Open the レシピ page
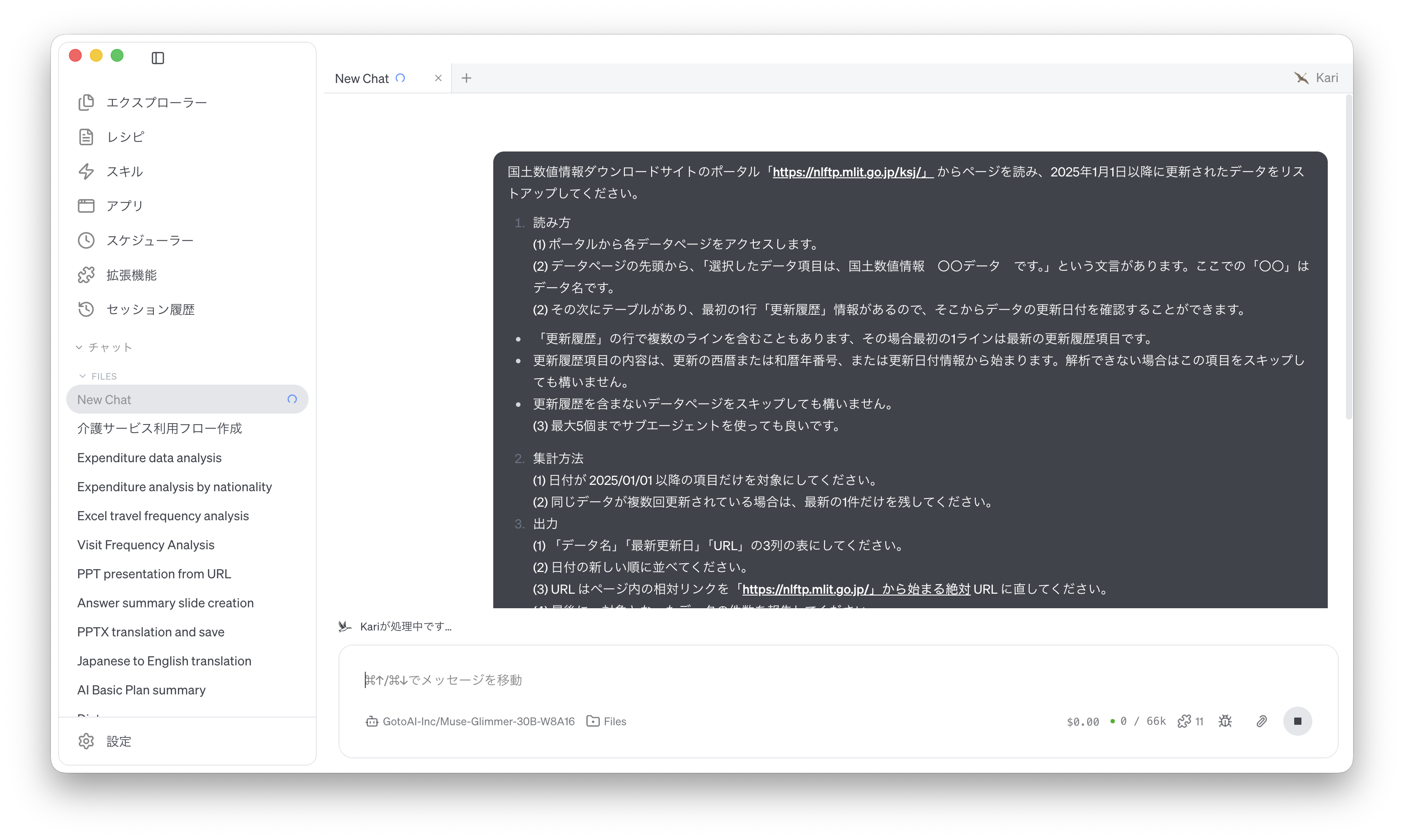This screenshot has width=1404, height=840. point(111,137)
